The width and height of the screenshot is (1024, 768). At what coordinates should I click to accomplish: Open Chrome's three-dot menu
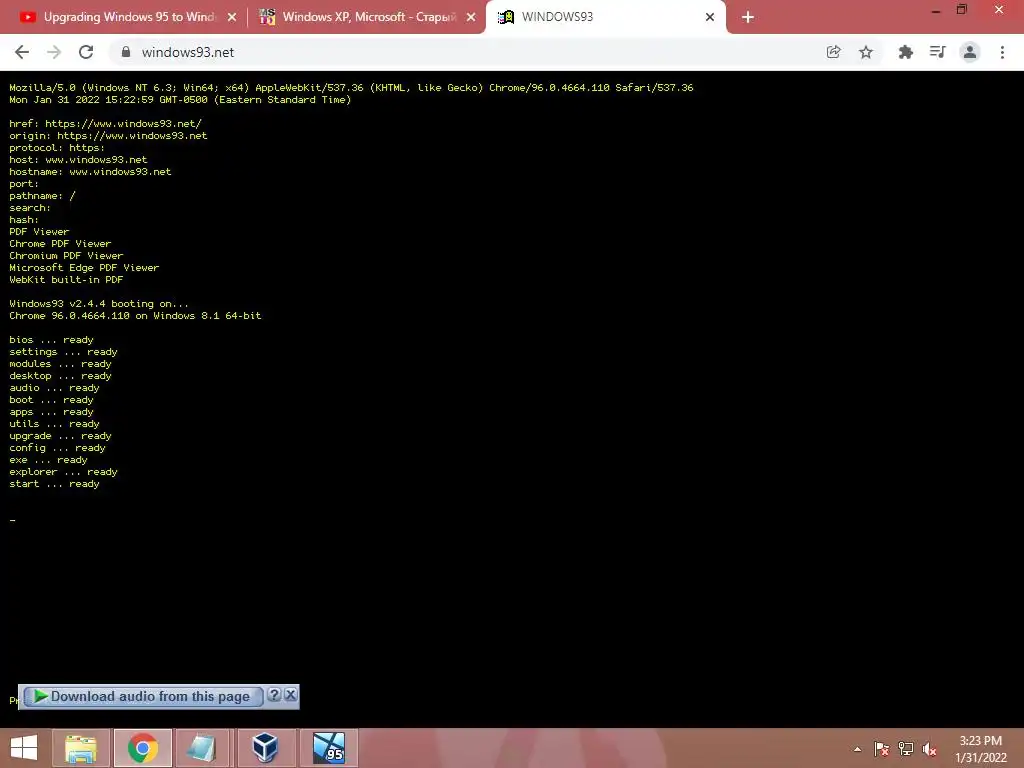1002,52
